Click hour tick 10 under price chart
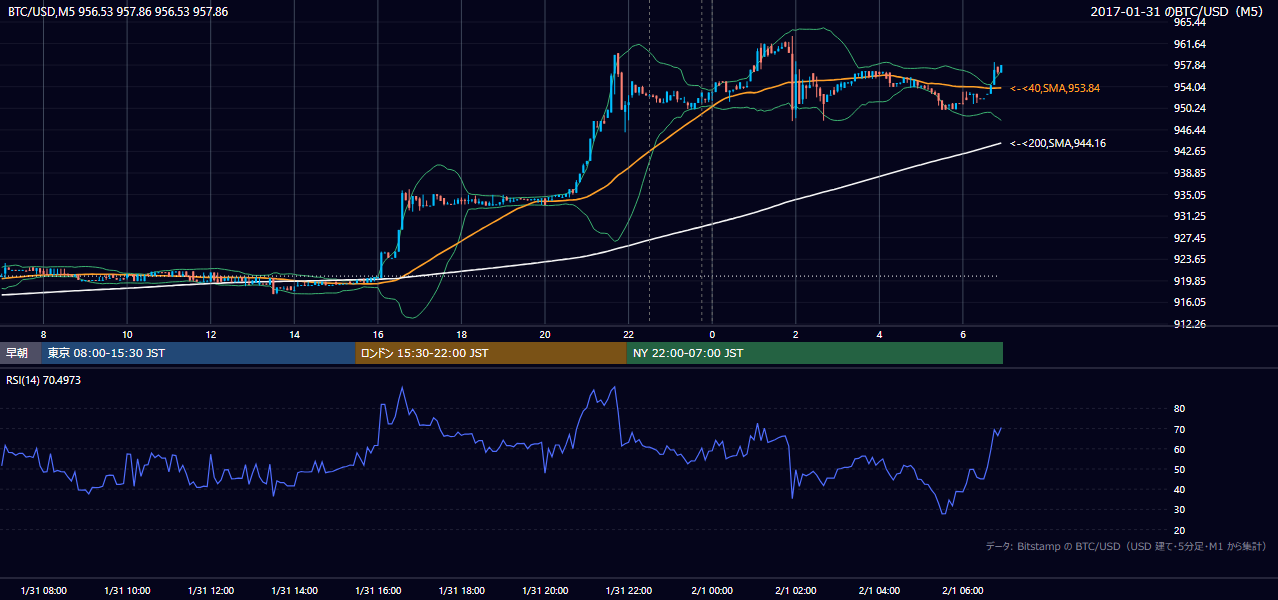 coord(127,334)
